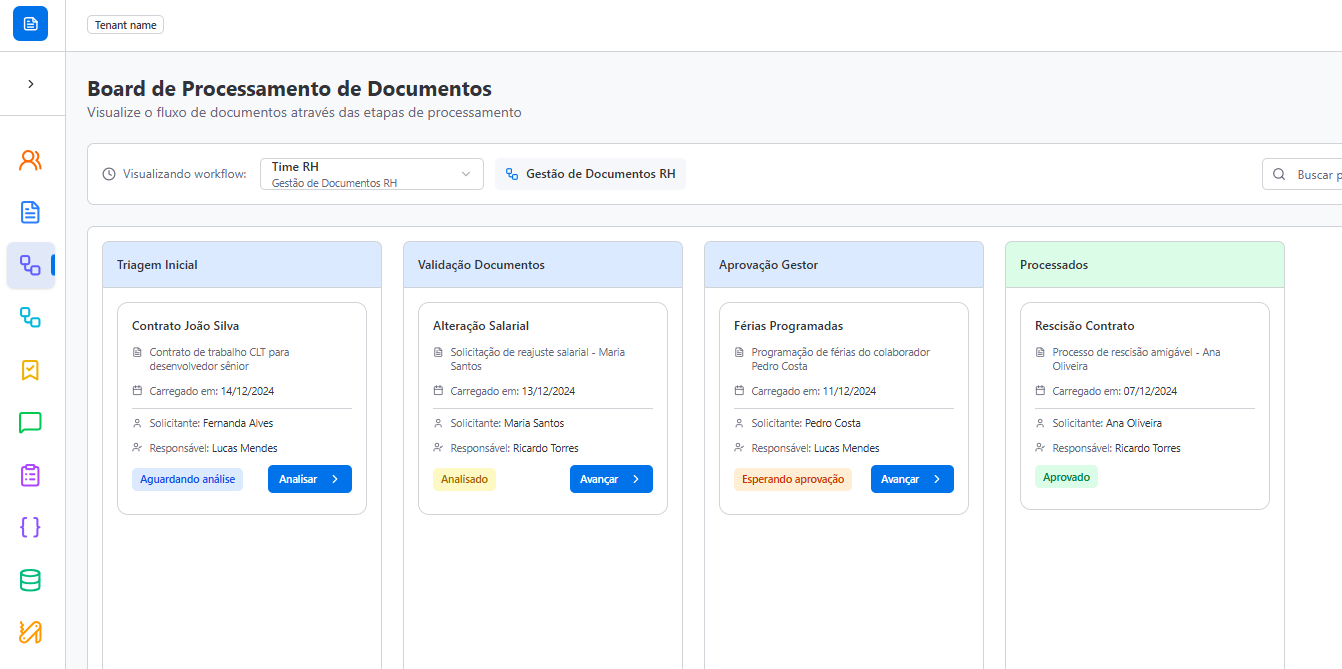
Task: Open the Time RH workflow dropdown
Action: (371, 174)
